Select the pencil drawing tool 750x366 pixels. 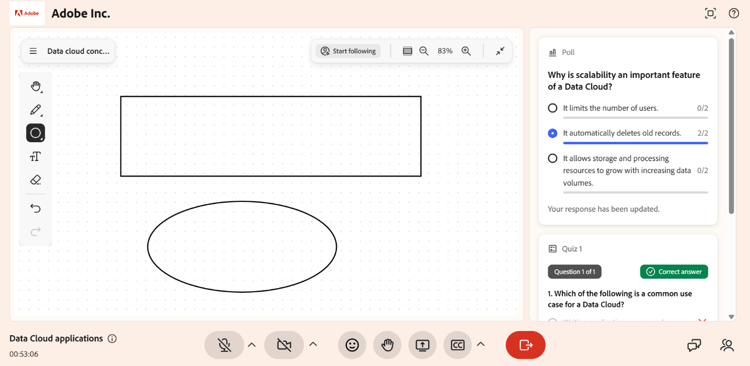click(x=35, y=111)
